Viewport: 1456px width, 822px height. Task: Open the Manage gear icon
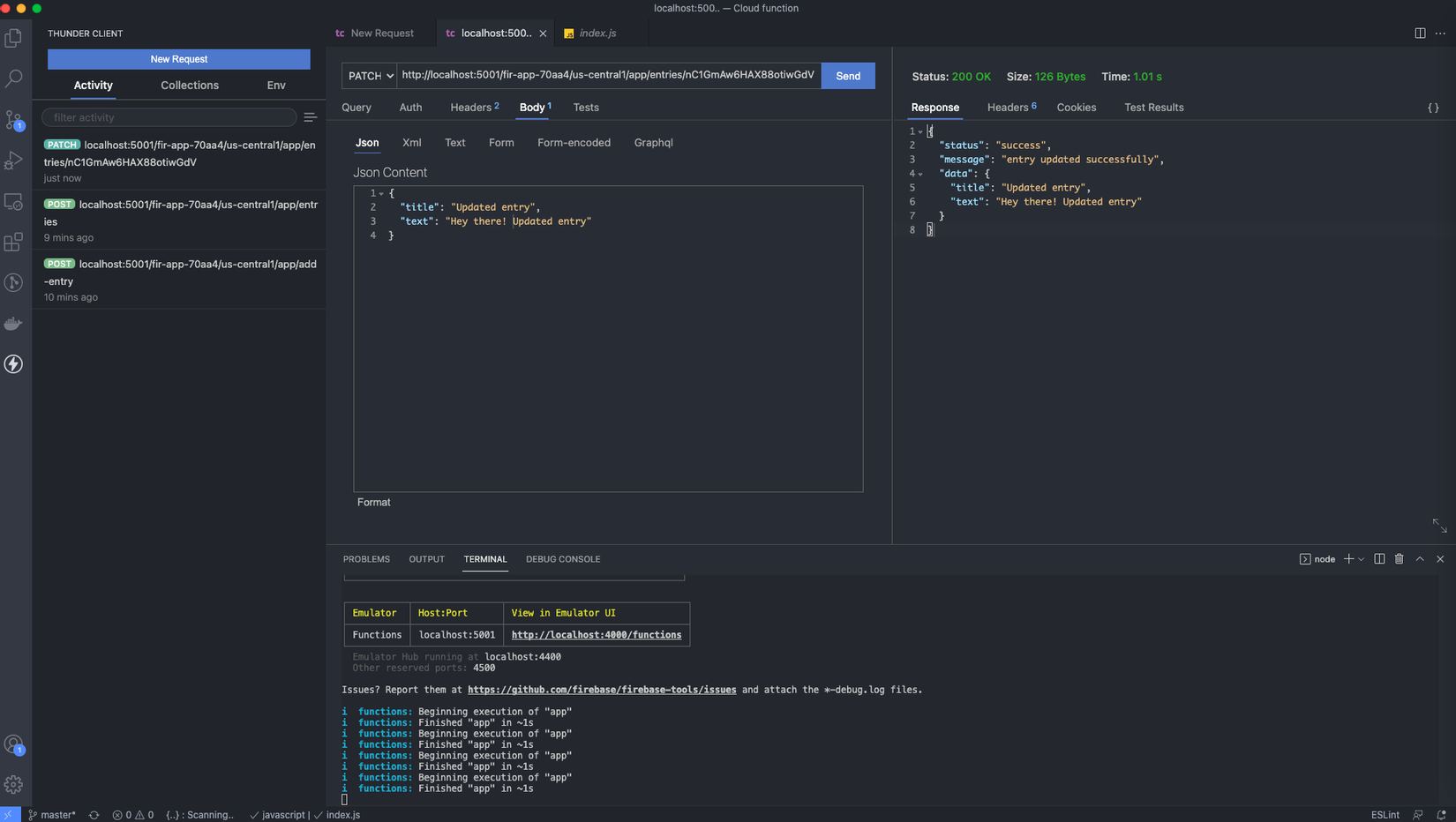(13, 784)
